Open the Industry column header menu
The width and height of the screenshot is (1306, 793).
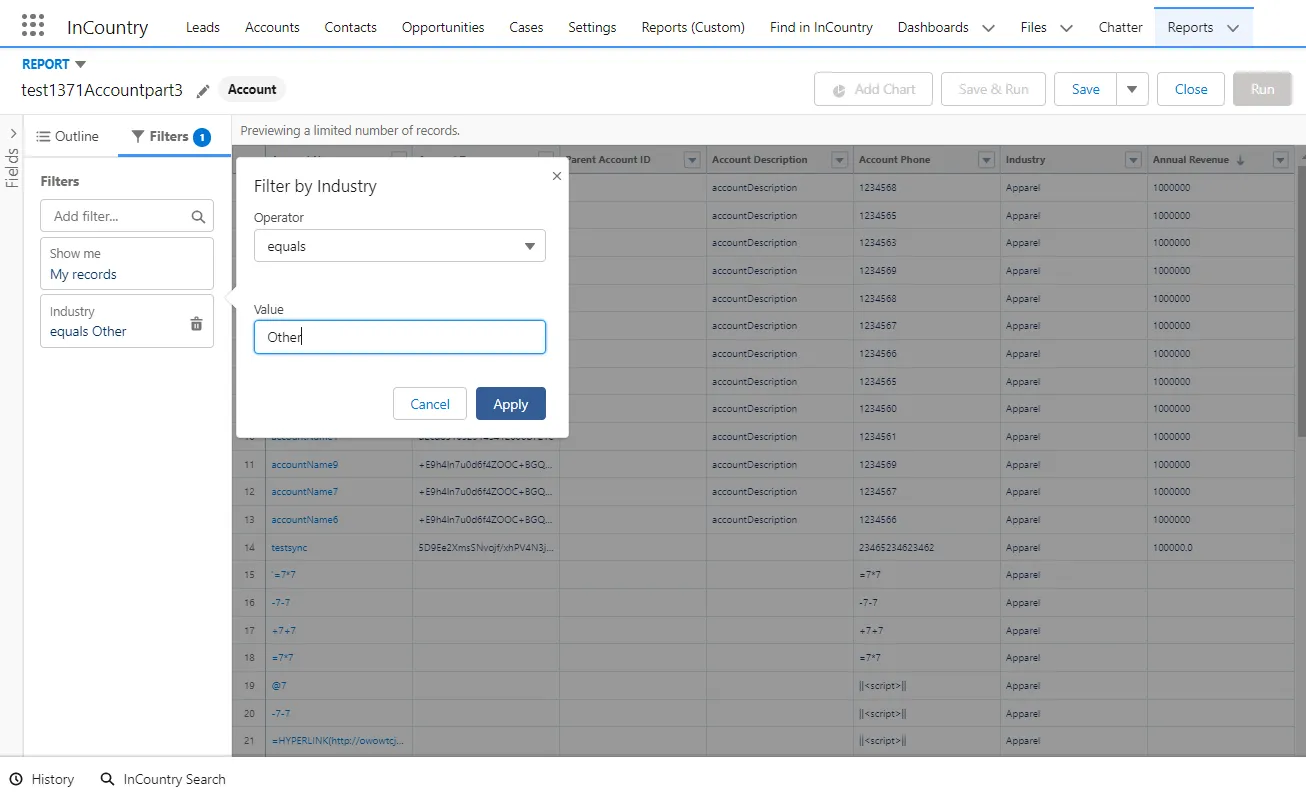point(1133,160)
